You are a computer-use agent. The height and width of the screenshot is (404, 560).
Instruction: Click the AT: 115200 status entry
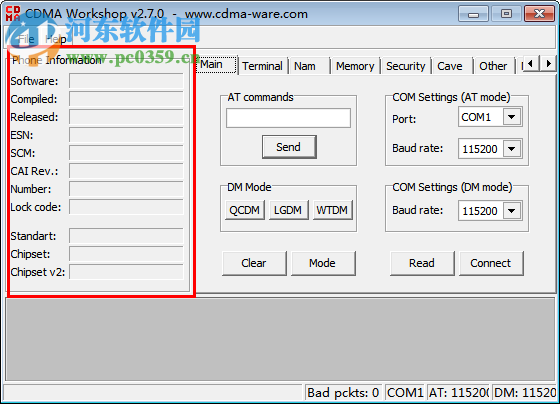point(459,393)
